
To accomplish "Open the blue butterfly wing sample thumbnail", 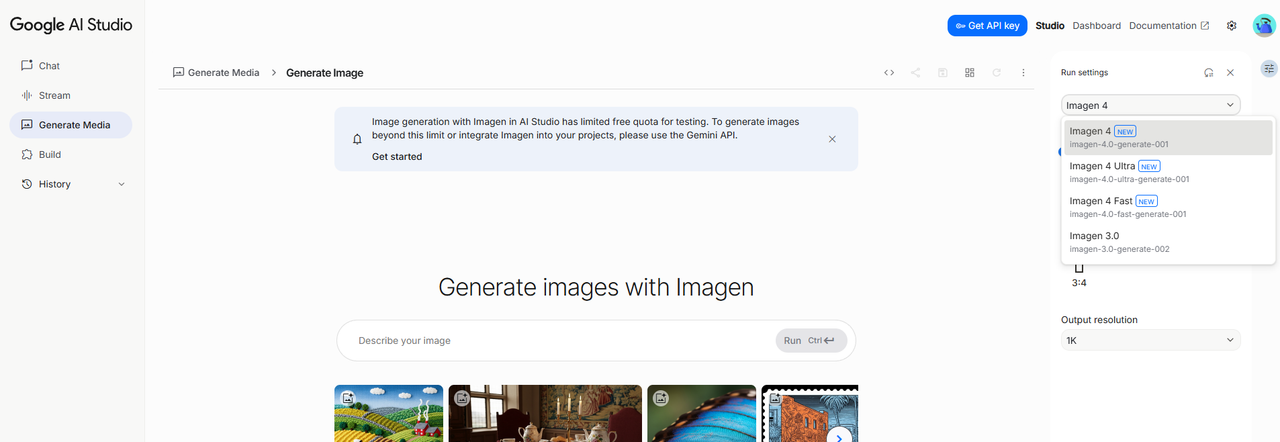I will (x=701, y=413).
